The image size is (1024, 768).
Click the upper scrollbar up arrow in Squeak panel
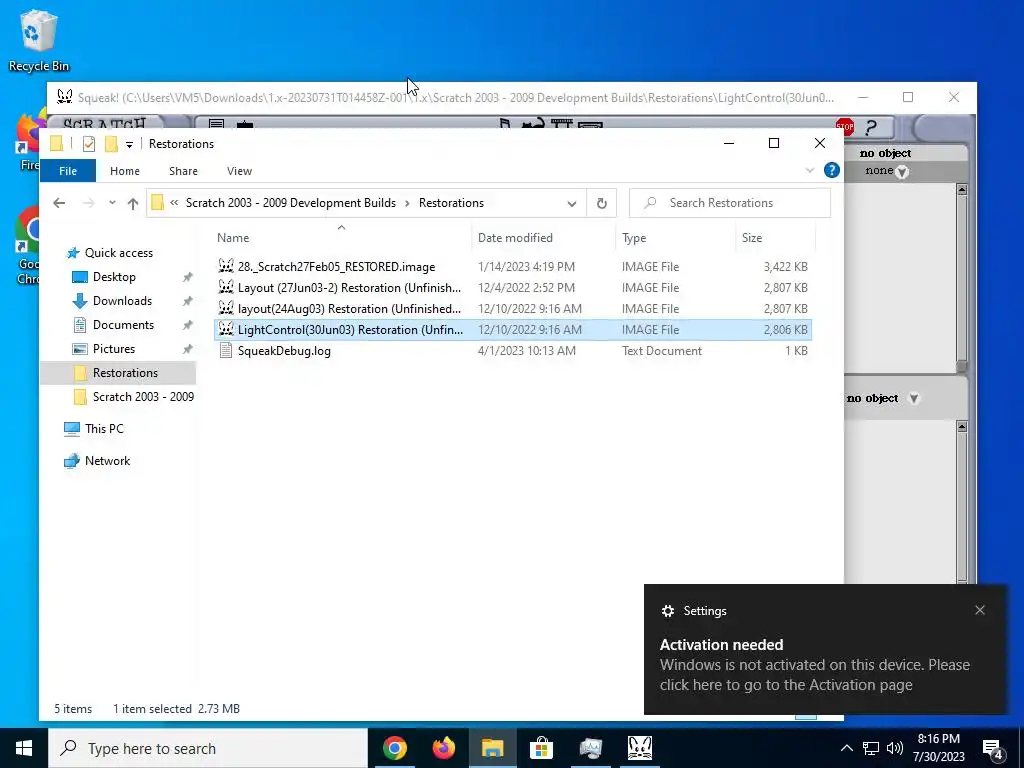pyautogui.click(x=961, y=189)
